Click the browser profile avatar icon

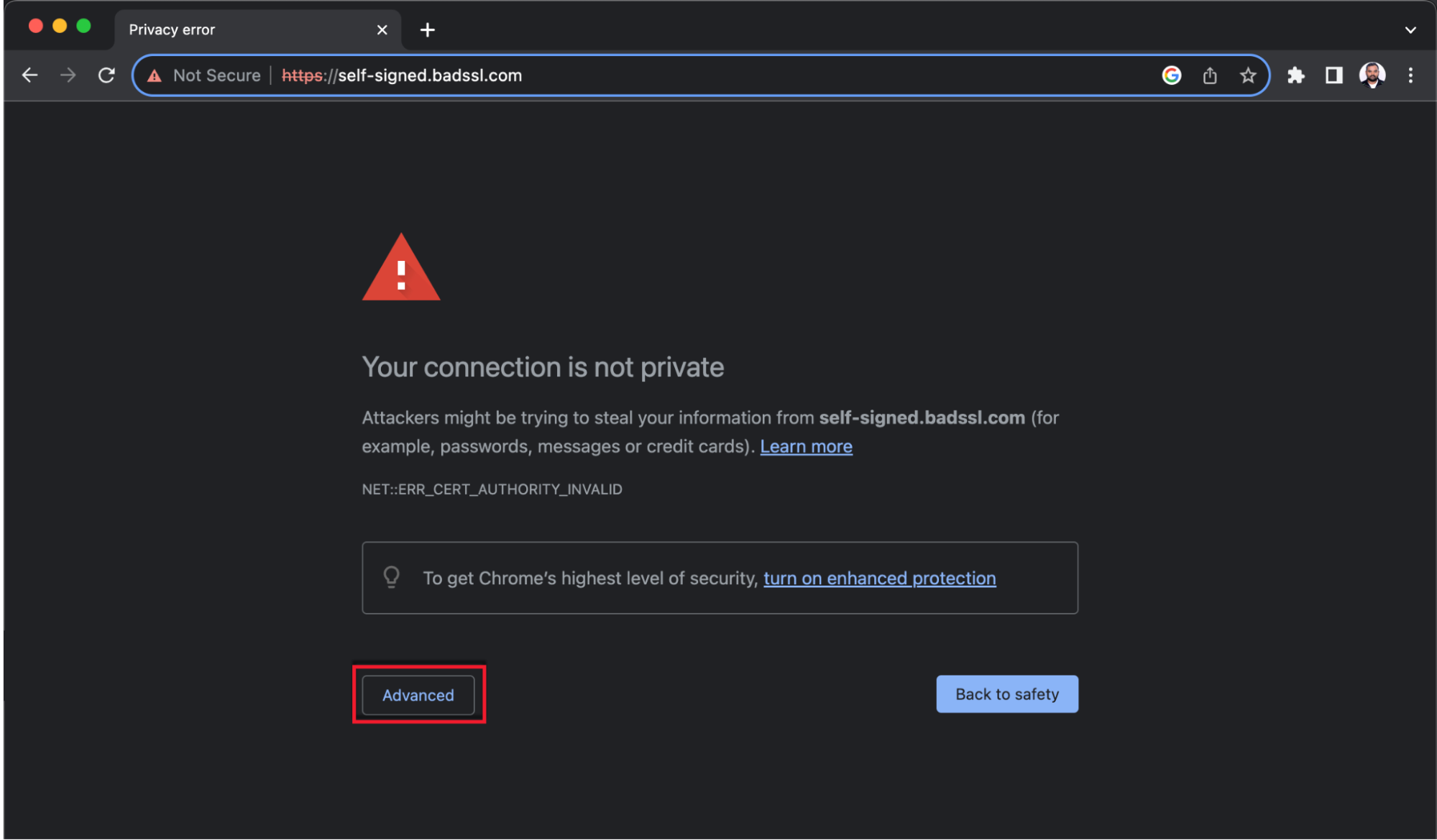[x=1372, y=74]
